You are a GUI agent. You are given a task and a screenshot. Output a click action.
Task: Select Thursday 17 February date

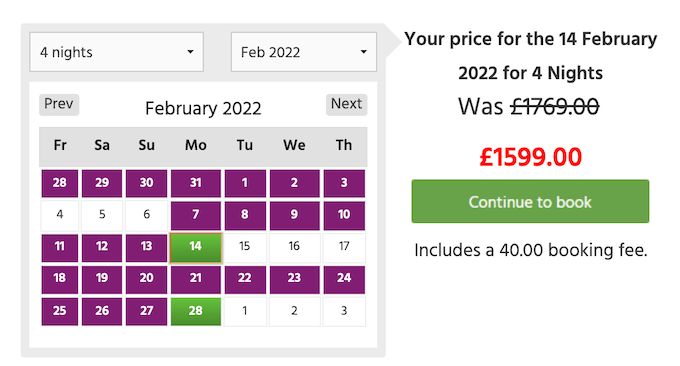[344, 247]
